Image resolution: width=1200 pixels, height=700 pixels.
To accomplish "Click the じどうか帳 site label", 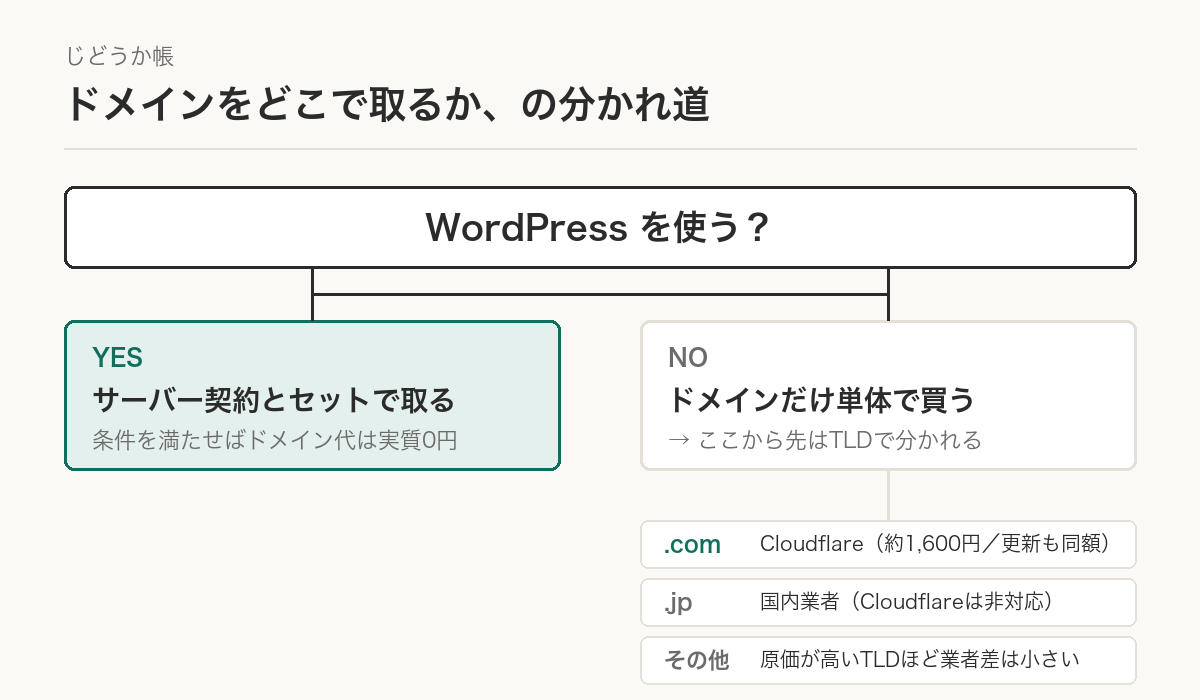I will pyautogui.click(x=119, y=56).
